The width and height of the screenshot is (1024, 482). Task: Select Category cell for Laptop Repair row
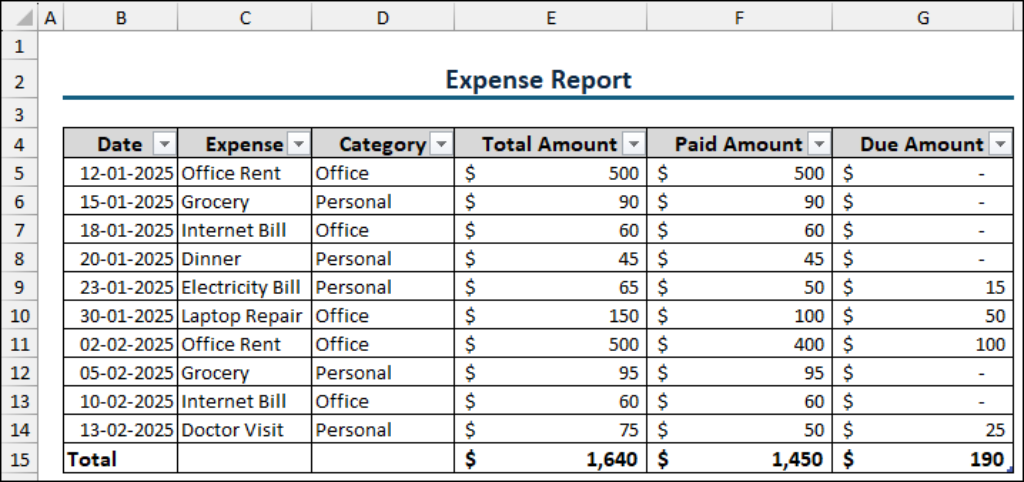[383, 315]
